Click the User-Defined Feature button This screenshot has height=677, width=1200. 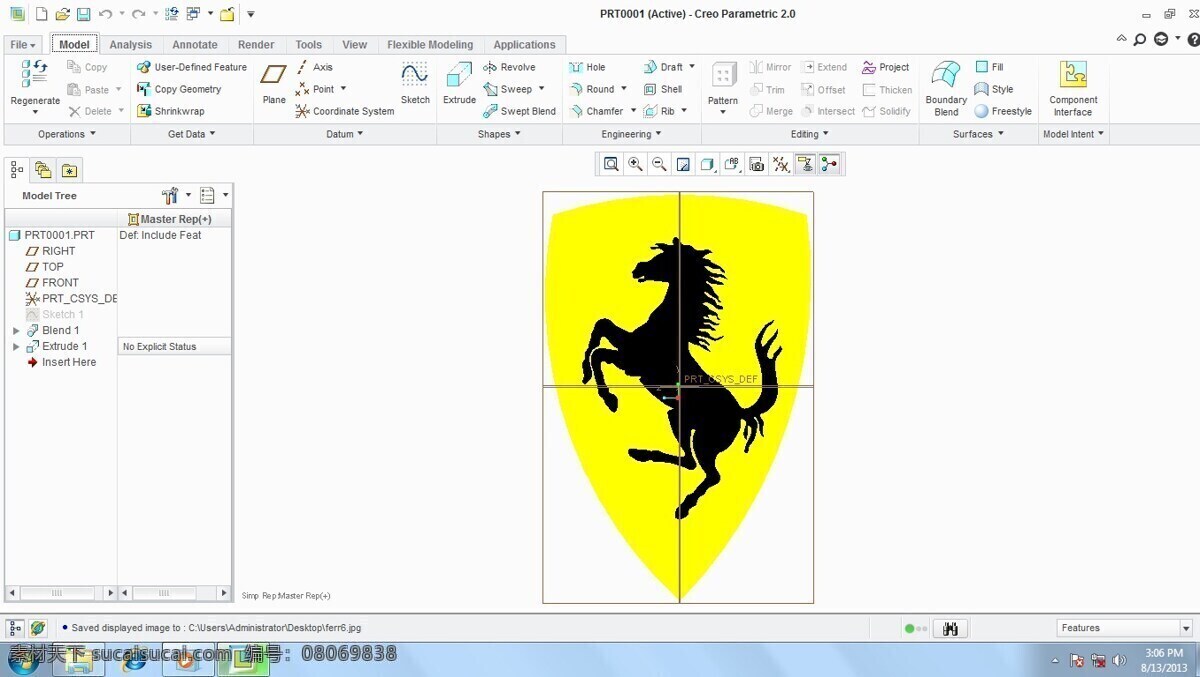[192, 67]
